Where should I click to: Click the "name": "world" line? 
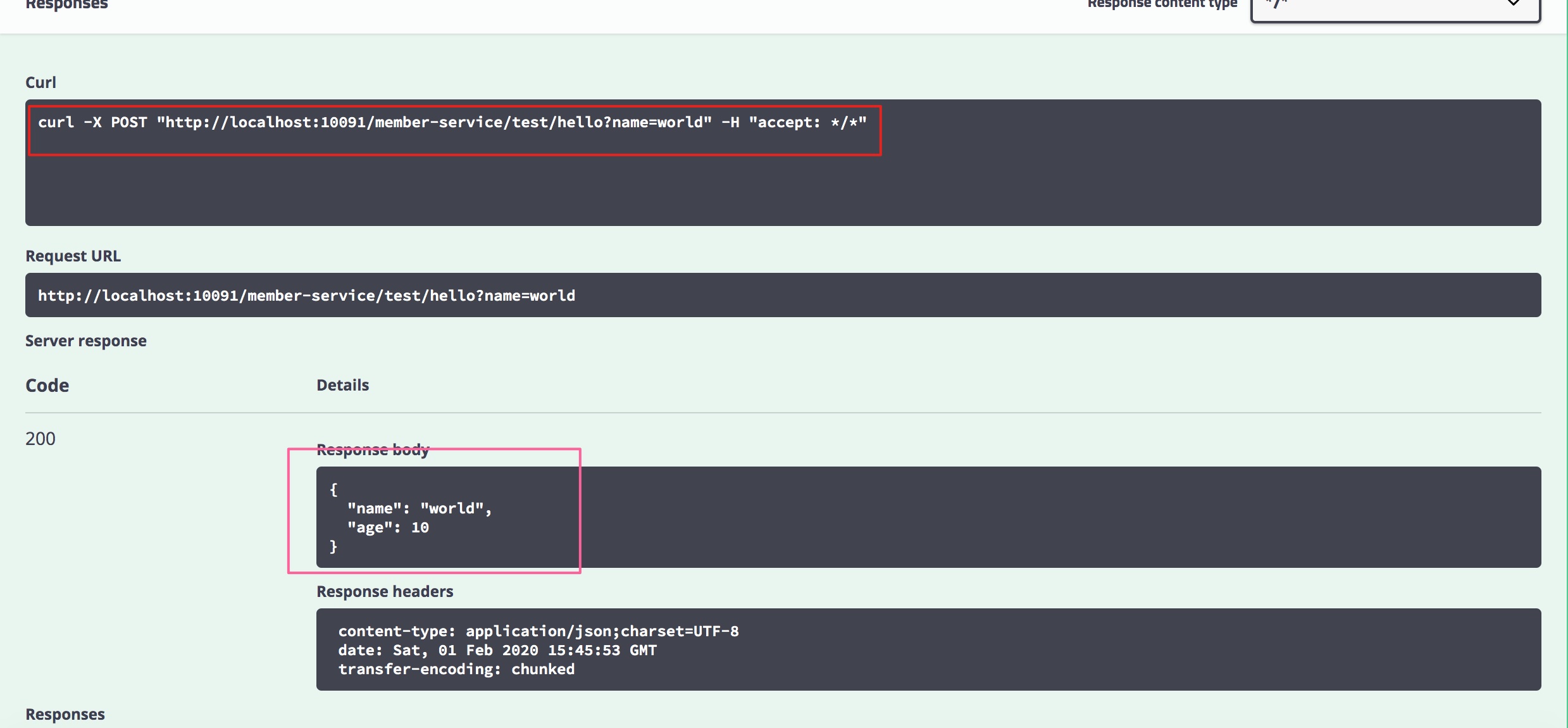pos(419,509)
